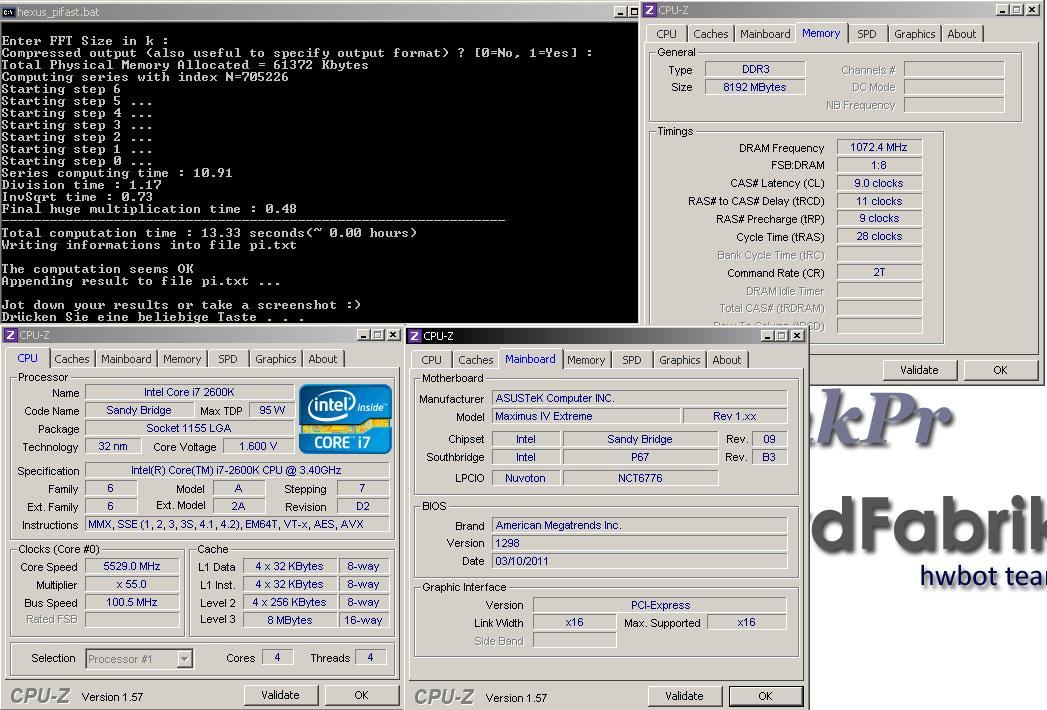The width and height of the screenshot is (1047, 710).
Task: Click the Maximus IV Extreme model field
Action: point(586,416)
